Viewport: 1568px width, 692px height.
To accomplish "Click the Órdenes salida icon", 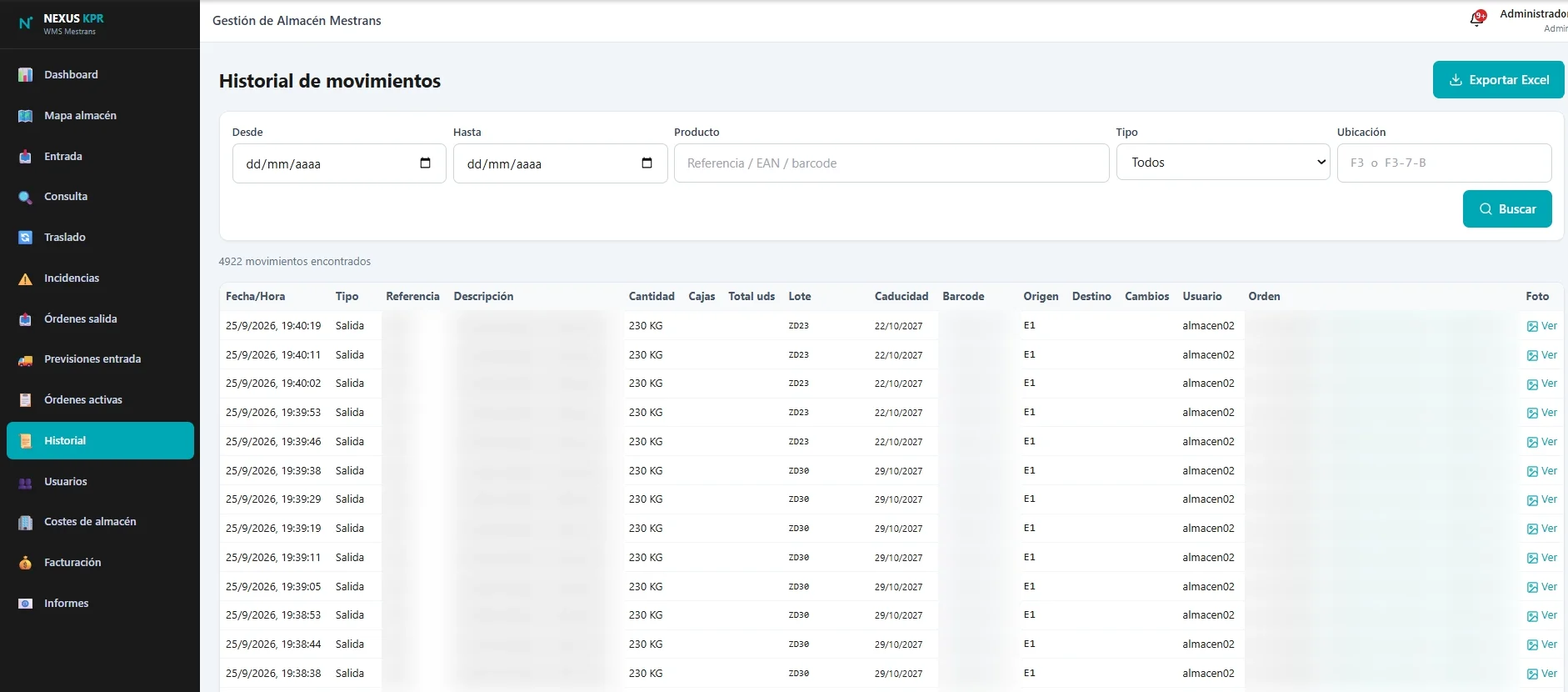I will click(x=26, y=319).
